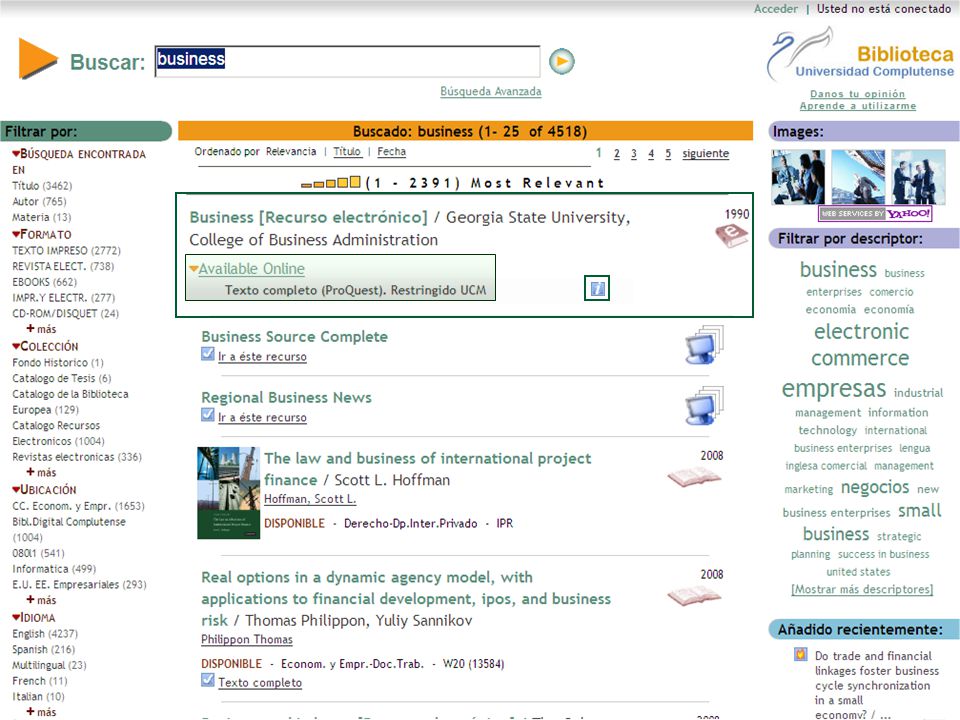This screenshot has width=960, height=720.
Task: Open the Danos tu opinión link
Action: pyautogui.click(x=857, y=94)
